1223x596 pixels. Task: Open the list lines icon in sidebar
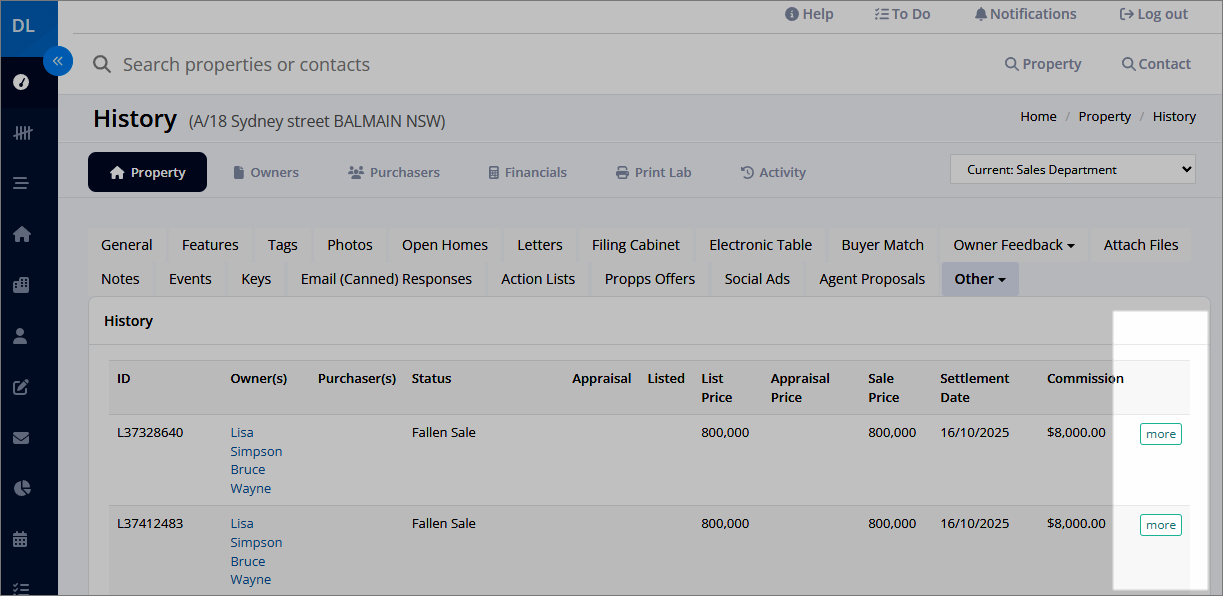(x=21, y=183)
